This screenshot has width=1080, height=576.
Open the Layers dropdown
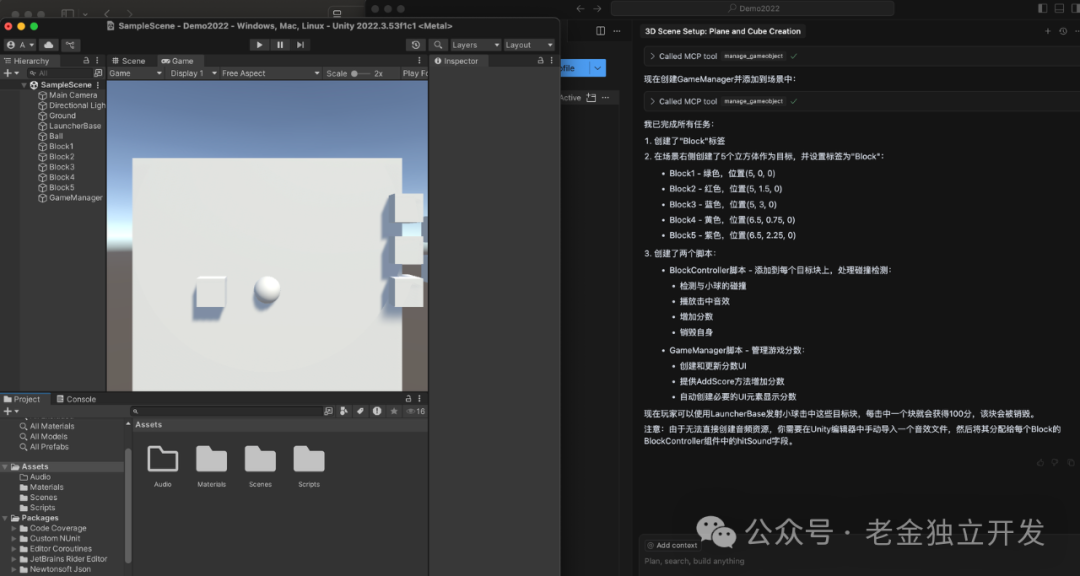tap(475, 45)
